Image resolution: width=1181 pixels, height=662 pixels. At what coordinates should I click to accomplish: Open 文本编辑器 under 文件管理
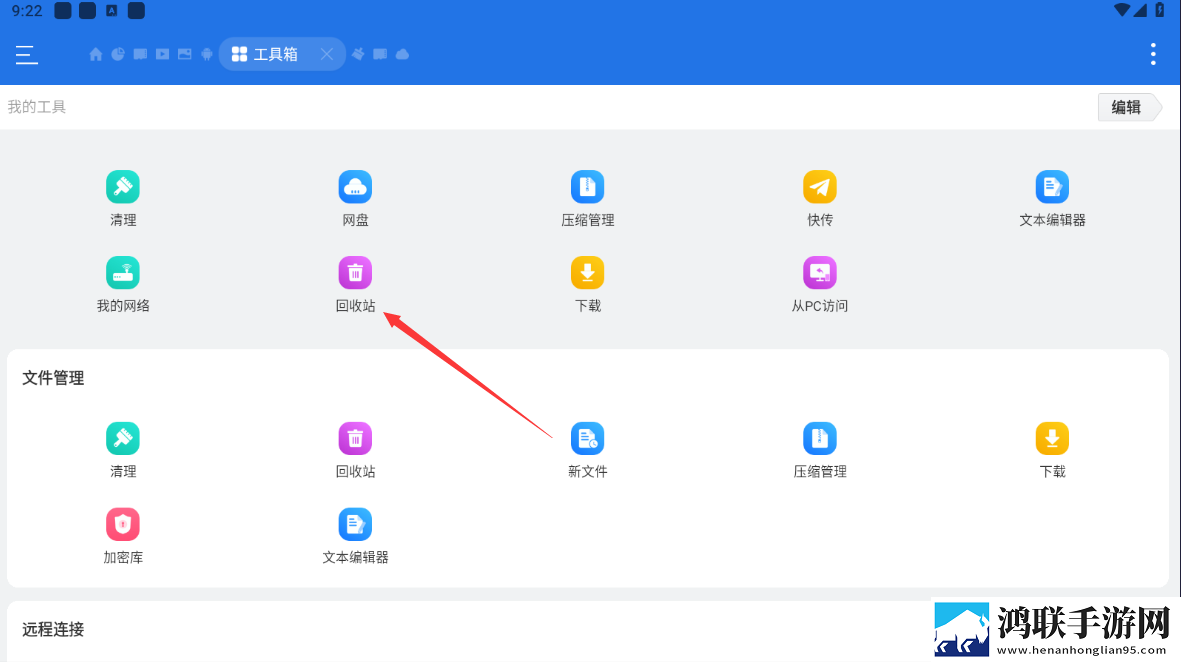[356, 536]
